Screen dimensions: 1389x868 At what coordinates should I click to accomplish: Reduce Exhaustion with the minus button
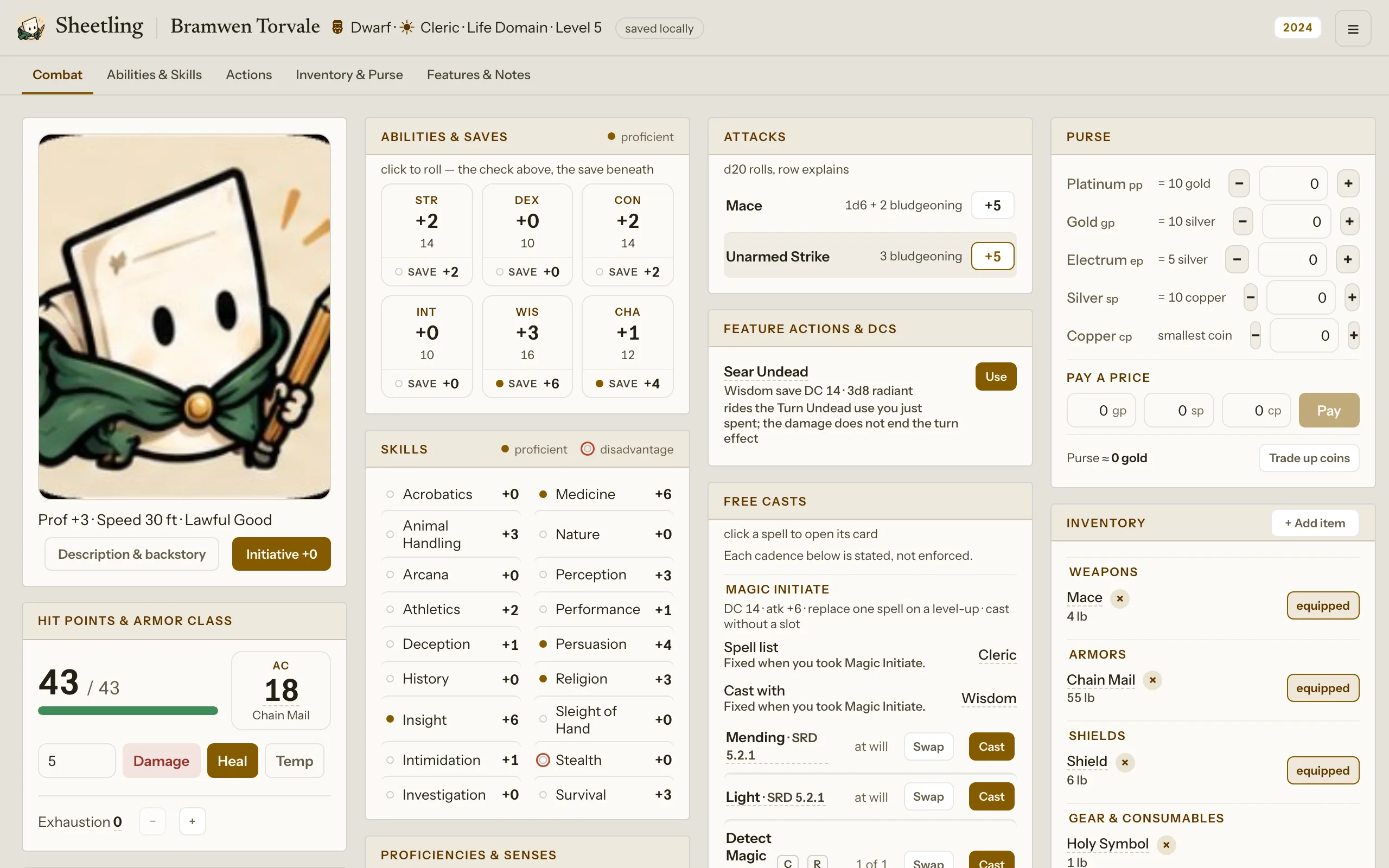click(152, 821)
